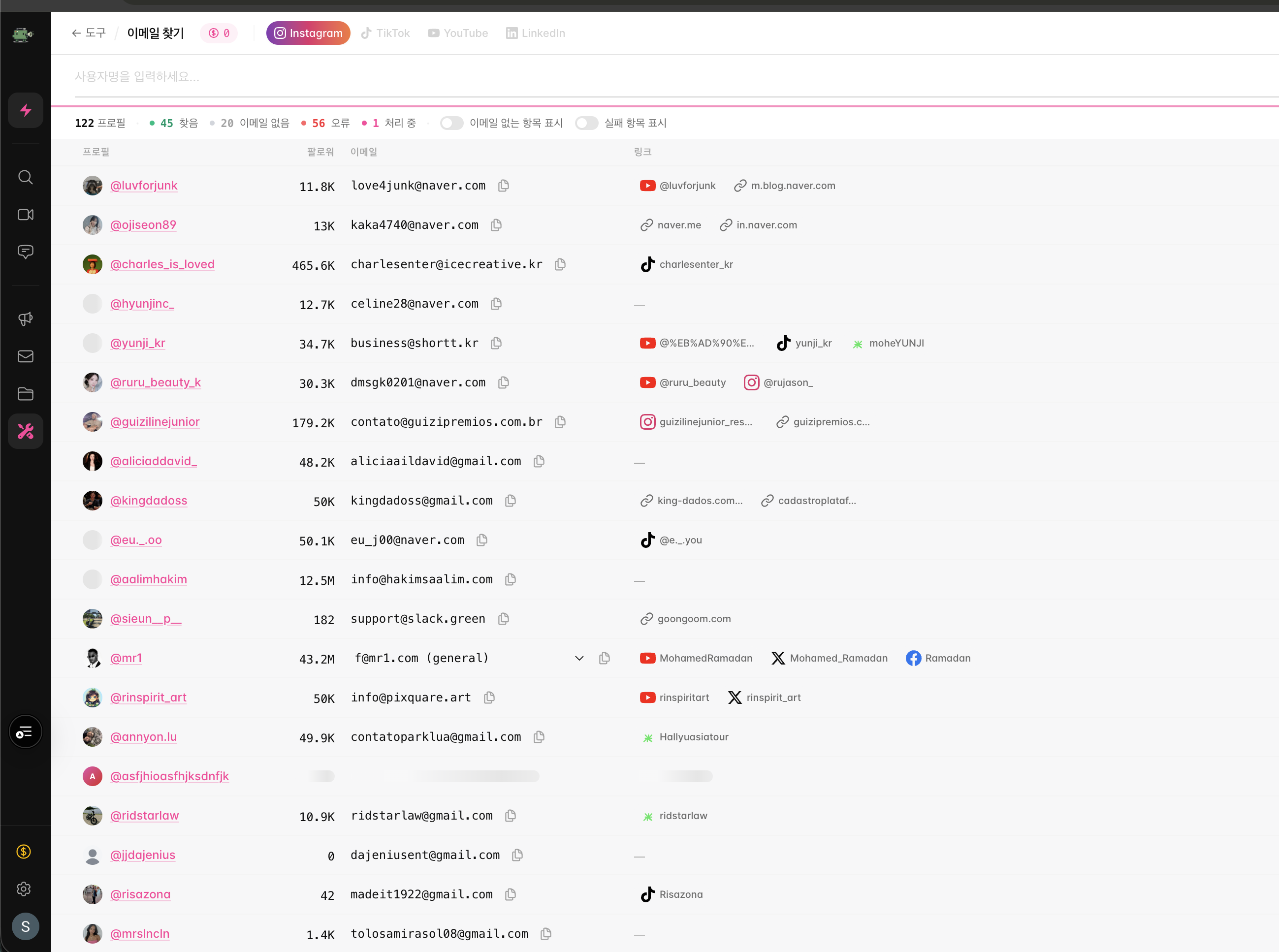This screenshot has width=1279, height=952.
Task: Open the dollar coin credits icon in the sidebar
Action: click(24, 851)
